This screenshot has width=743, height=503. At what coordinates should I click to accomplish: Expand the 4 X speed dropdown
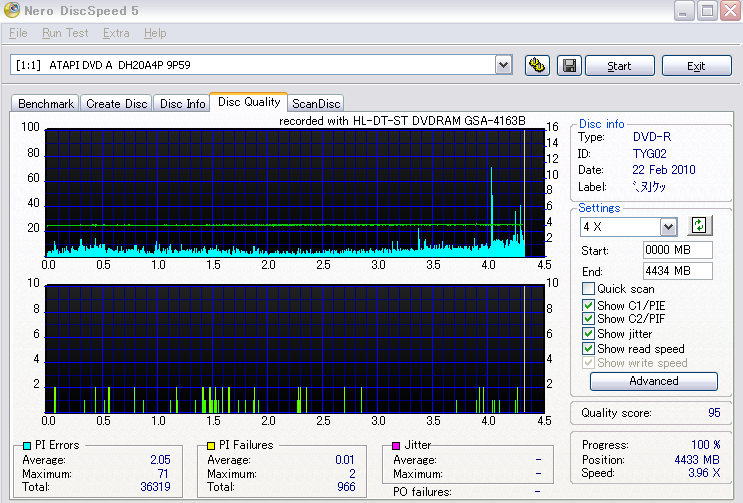(x=669, y=227)
